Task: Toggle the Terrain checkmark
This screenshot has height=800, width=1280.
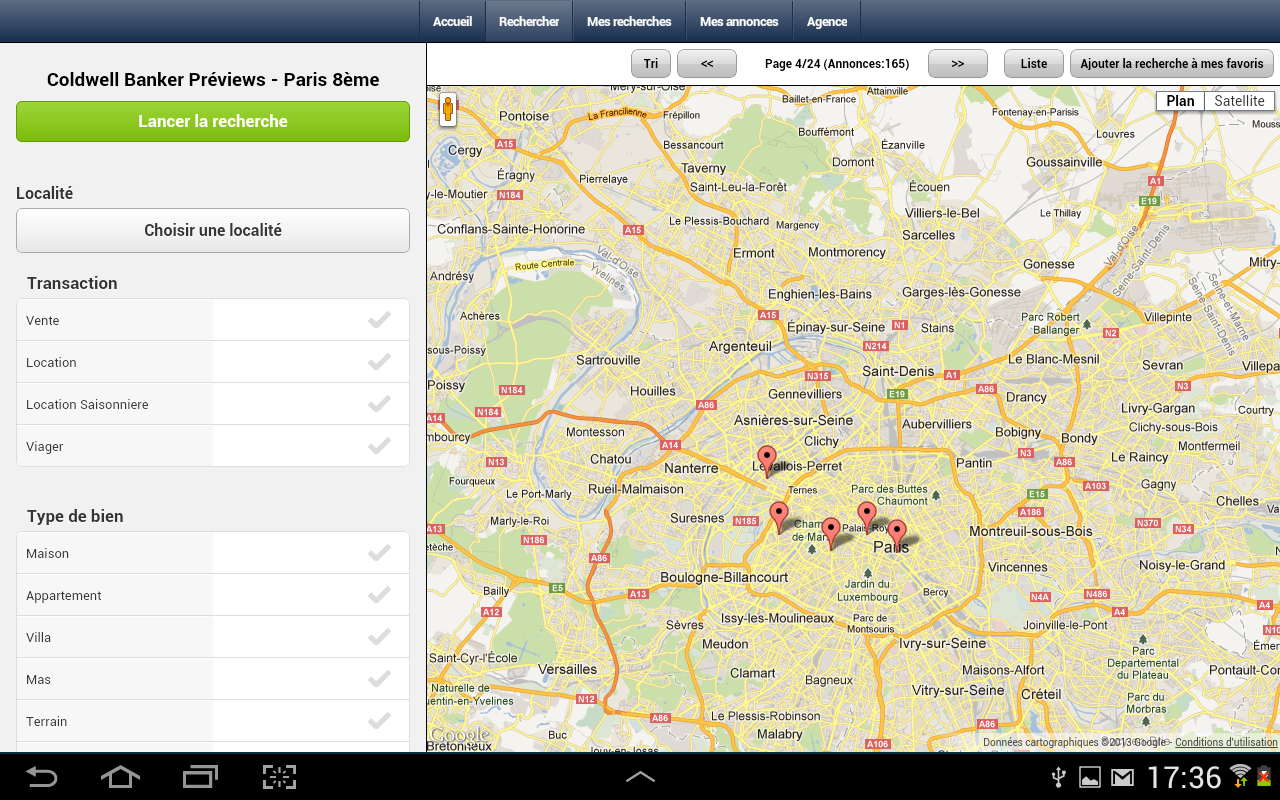Action: 379,721
